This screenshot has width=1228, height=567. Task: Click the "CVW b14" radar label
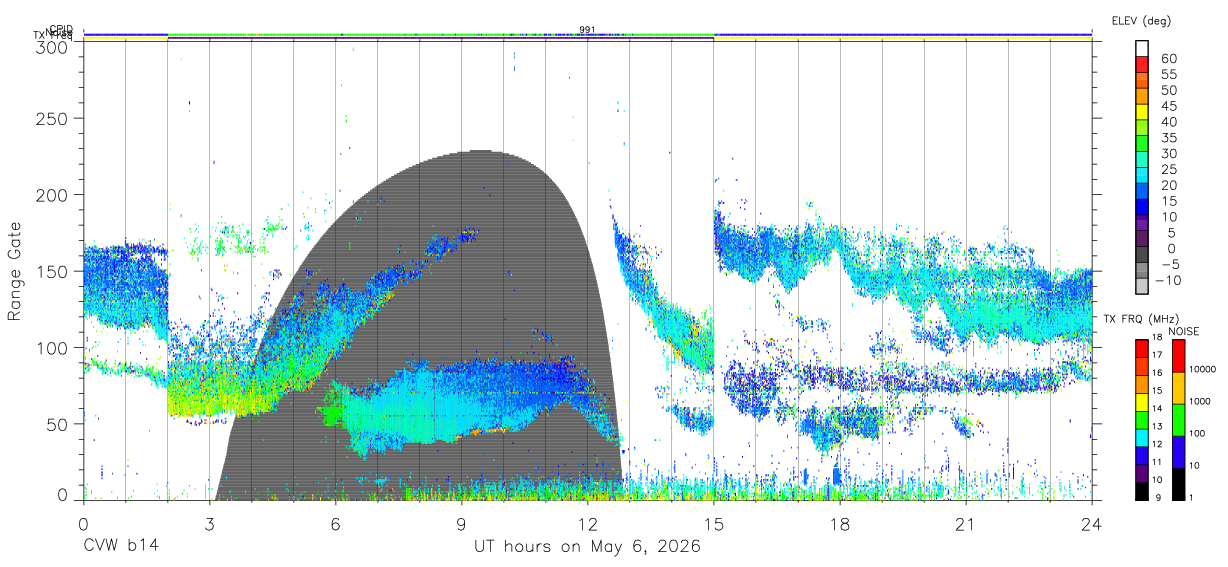click(x=120, y=547)
